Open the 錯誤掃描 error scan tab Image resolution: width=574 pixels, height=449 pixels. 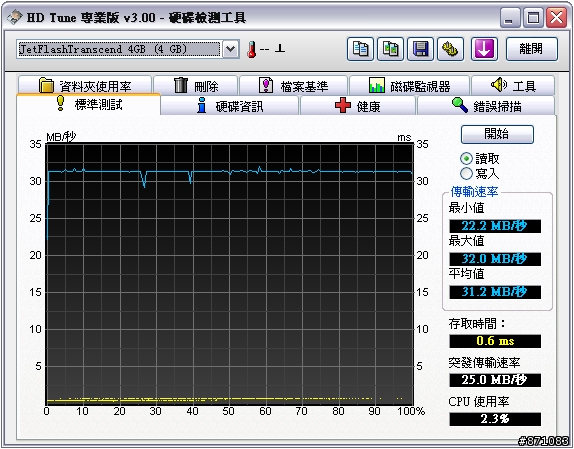coord(486,106)
